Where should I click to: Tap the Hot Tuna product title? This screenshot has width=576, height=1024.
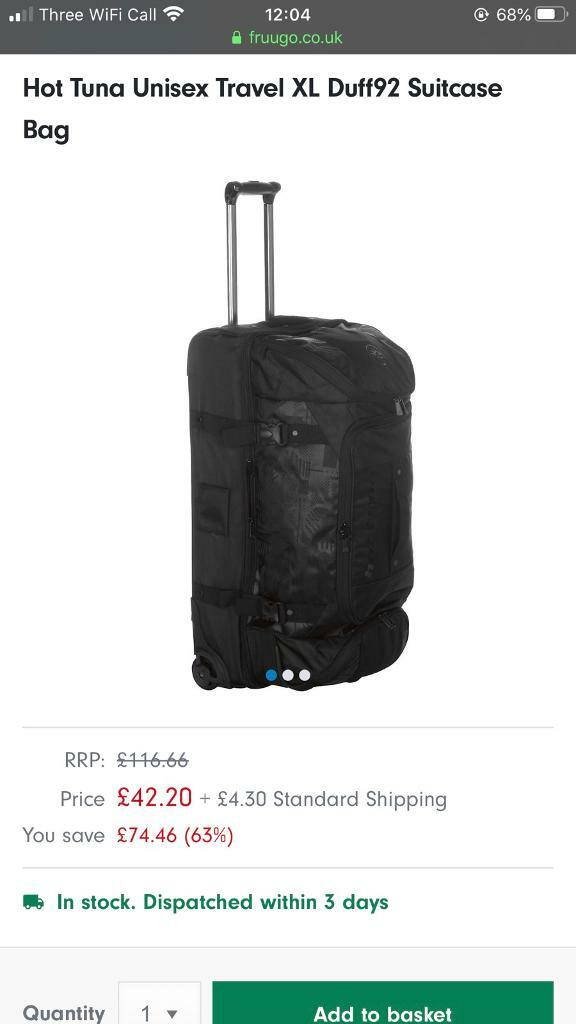click(263, 108)
